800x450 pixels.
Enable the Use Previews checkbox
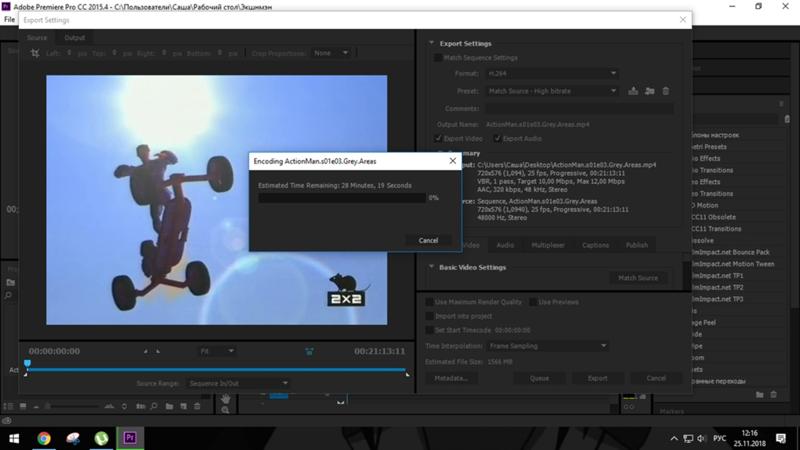pyautogui.click(x=533, y=302)
